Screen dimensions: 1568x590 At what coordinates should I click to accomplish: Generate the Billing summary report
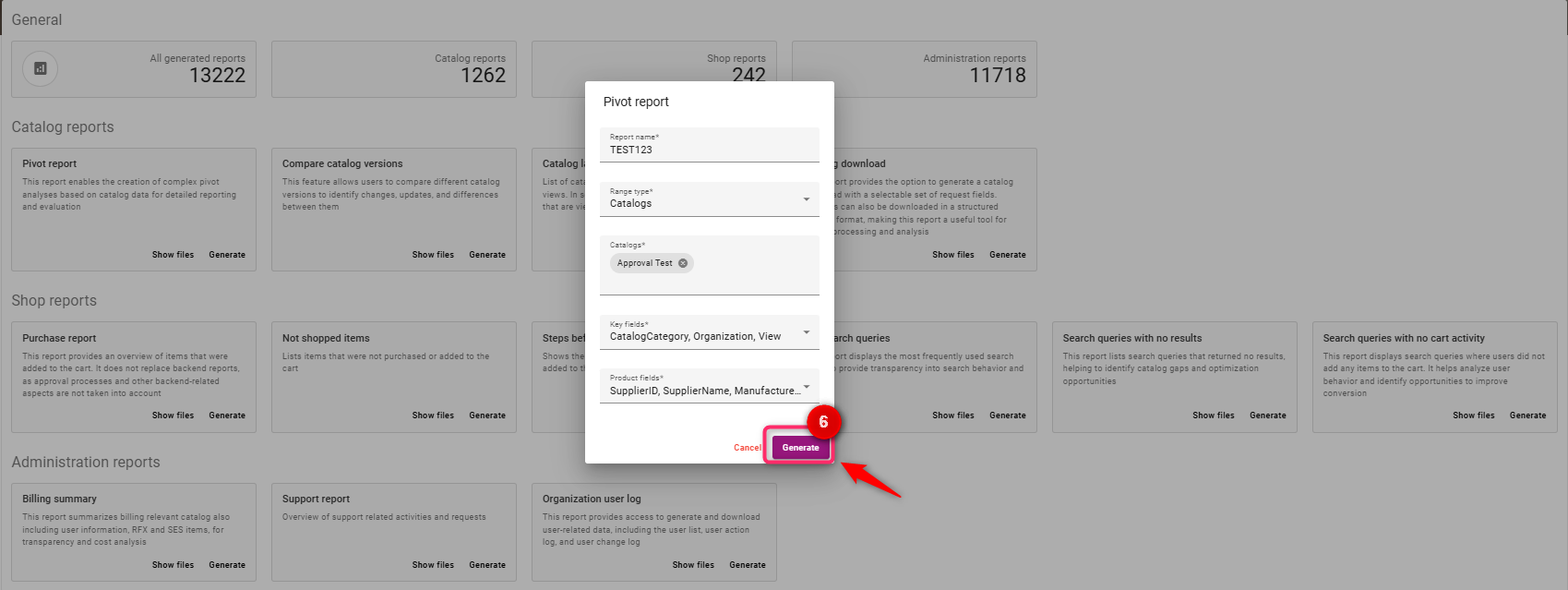click(x=226, y=565)
